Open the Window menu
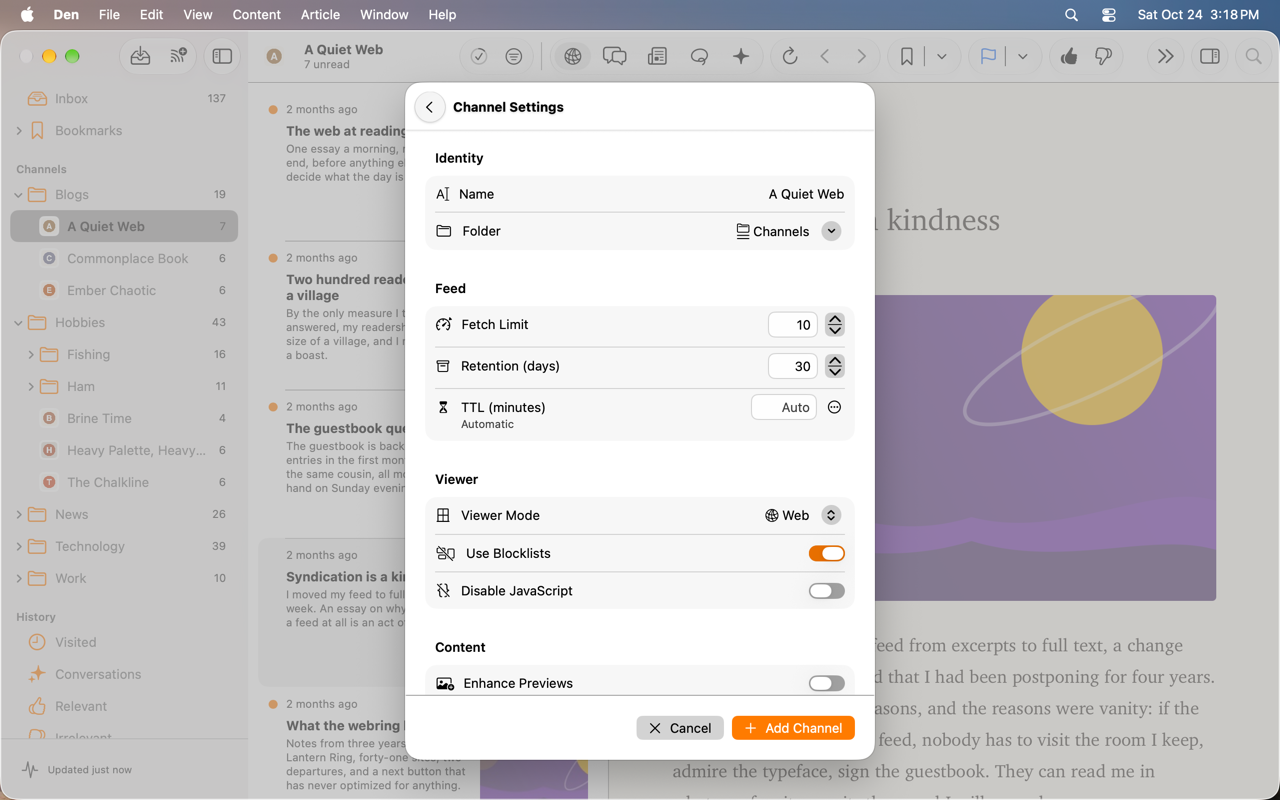The width and height of the screenshot is (1280, 800). (384, 15)
